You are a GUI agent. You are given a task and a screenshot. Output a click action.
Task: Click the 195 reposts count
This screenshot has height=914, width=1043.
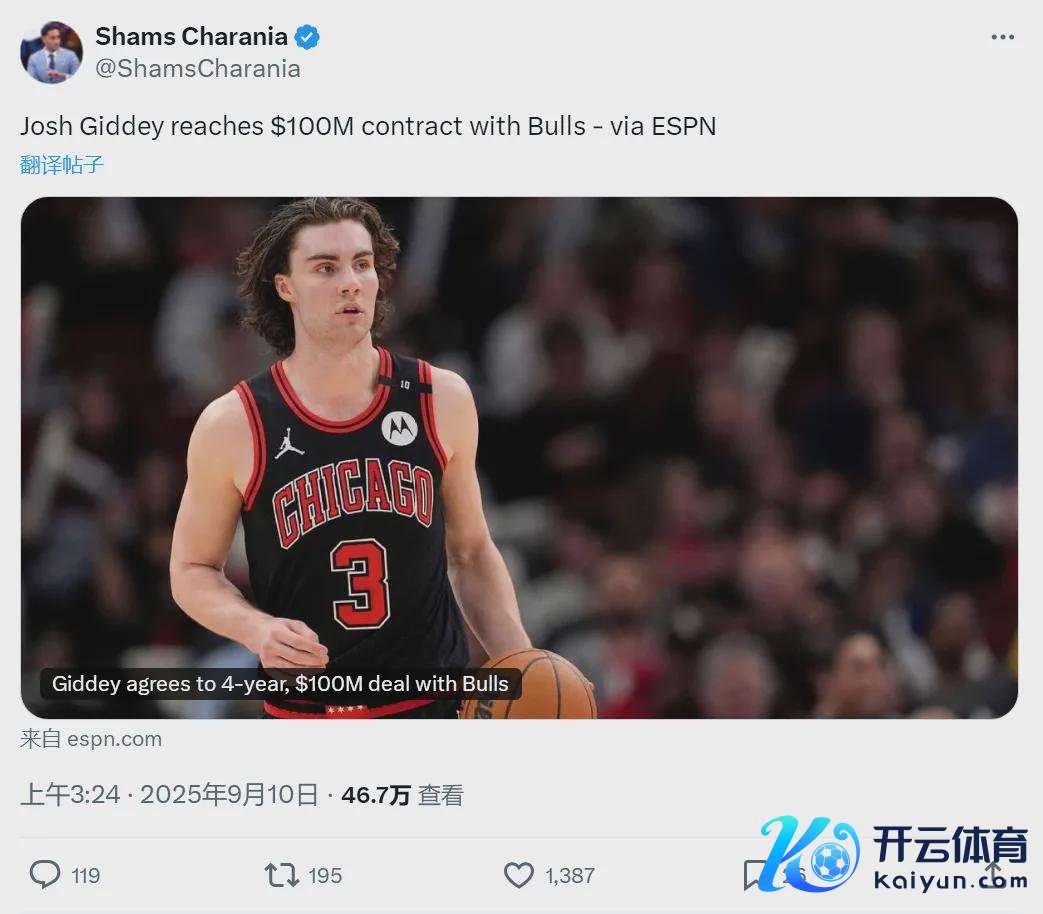325,875
